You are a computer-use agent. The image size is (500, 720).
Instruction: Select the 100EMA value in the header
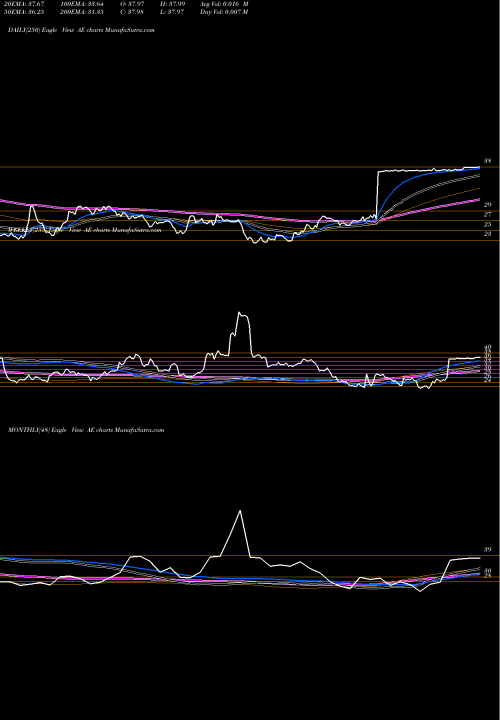[x=84, y=4]
